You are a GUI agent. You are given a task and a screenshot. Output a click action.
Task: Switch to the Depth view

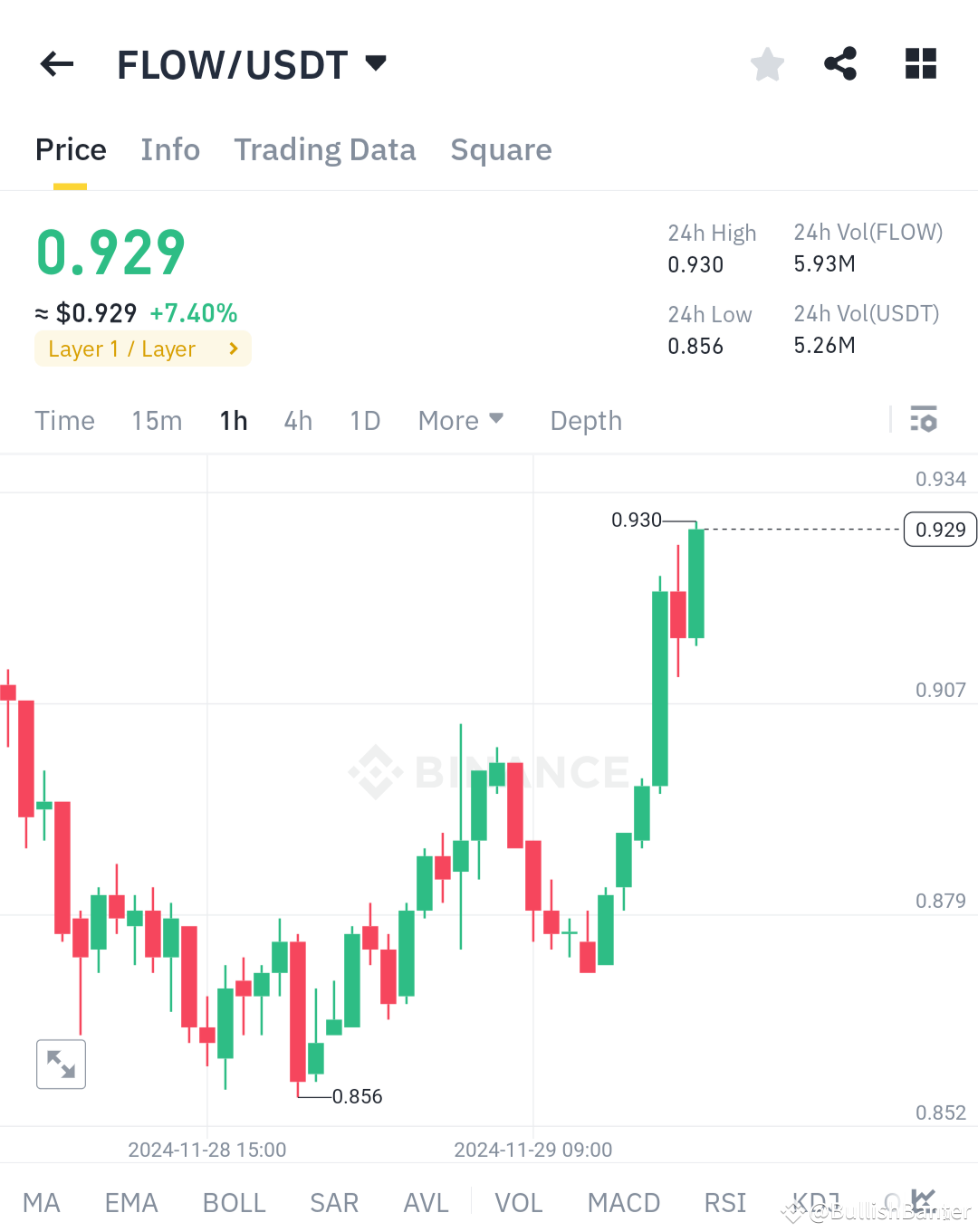(x=585, y=420)
